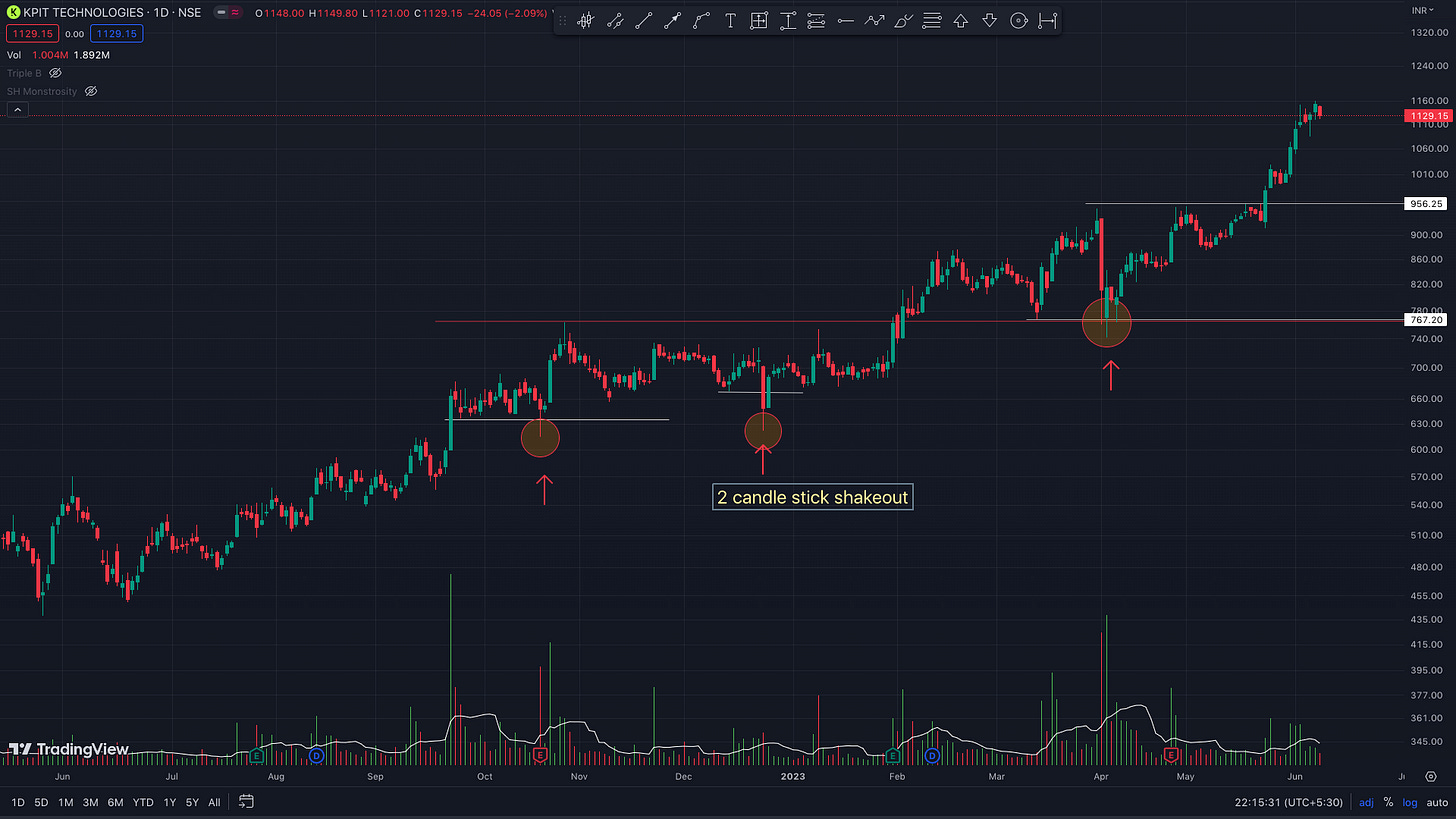Image resolution: width=1456 pixels, height=819 pixels.
Task: Open the go-to-date calendar icon
Action: click(x=246, y=802)
